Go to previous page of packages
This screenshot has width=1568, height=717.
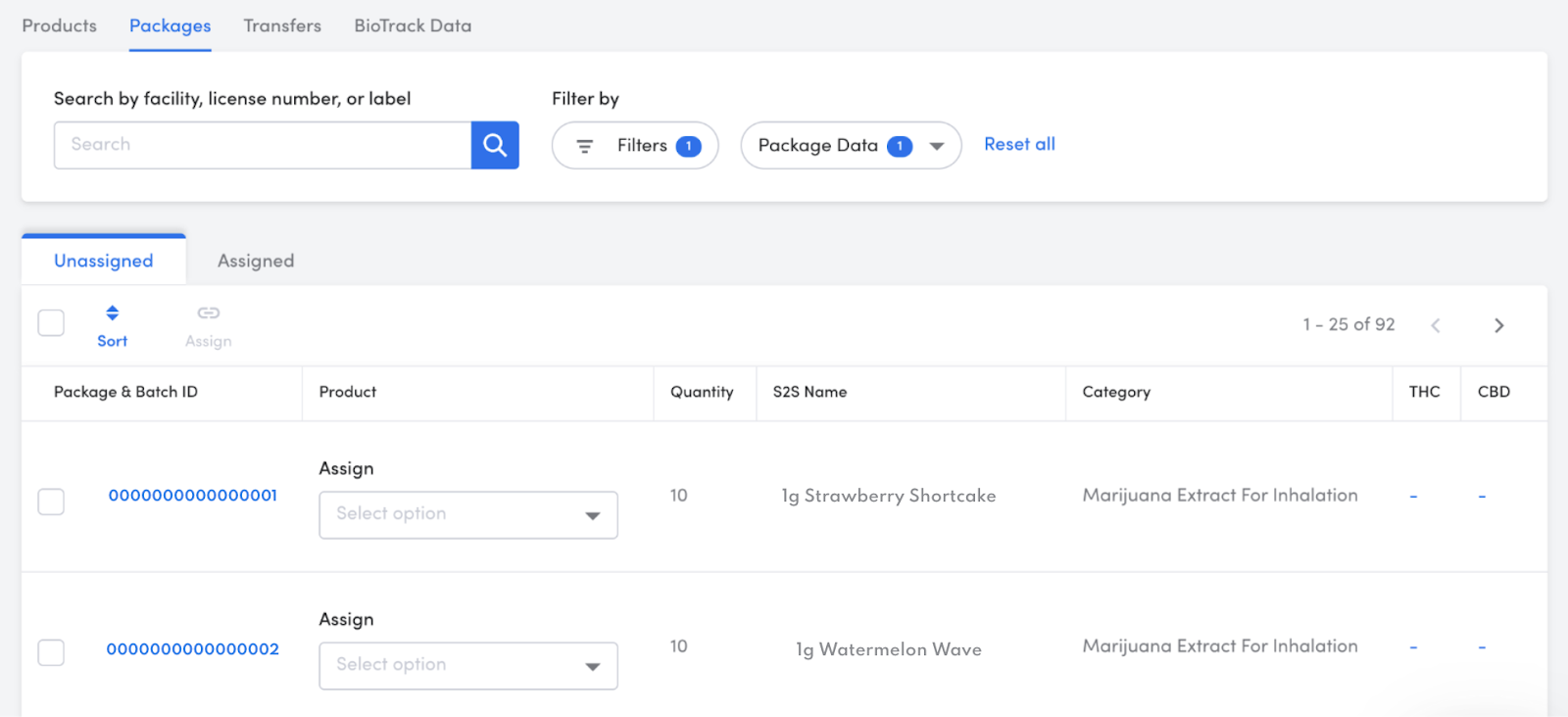tap(1436, 325)
